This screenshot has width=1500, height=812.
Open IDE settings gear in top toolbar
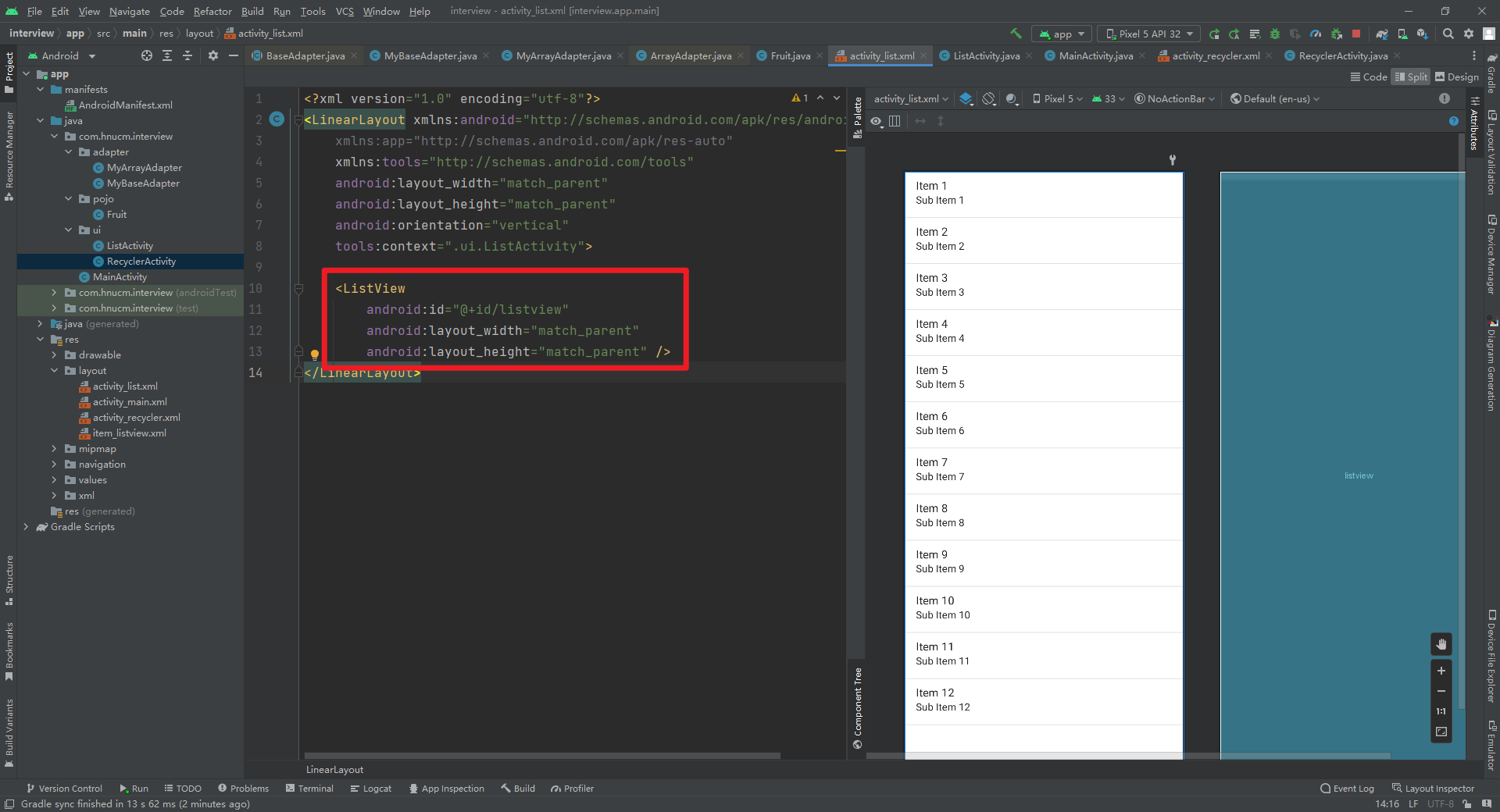coord(1469,34)
